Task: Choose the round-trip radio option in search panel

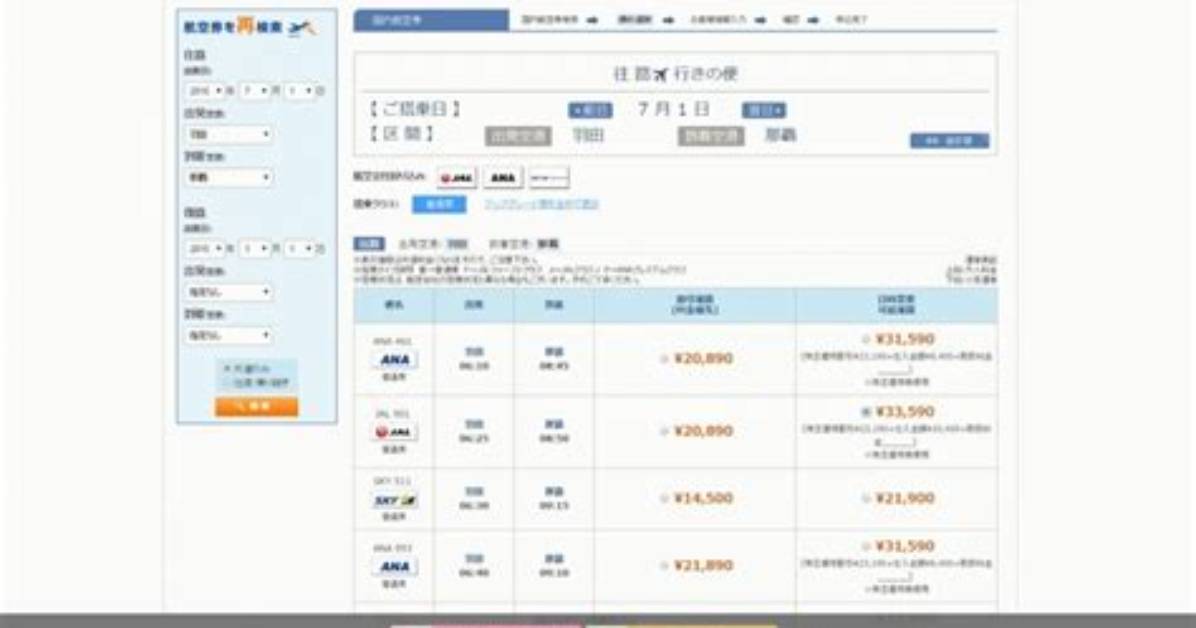Action: pyautogui.click(x=227, y=382)
